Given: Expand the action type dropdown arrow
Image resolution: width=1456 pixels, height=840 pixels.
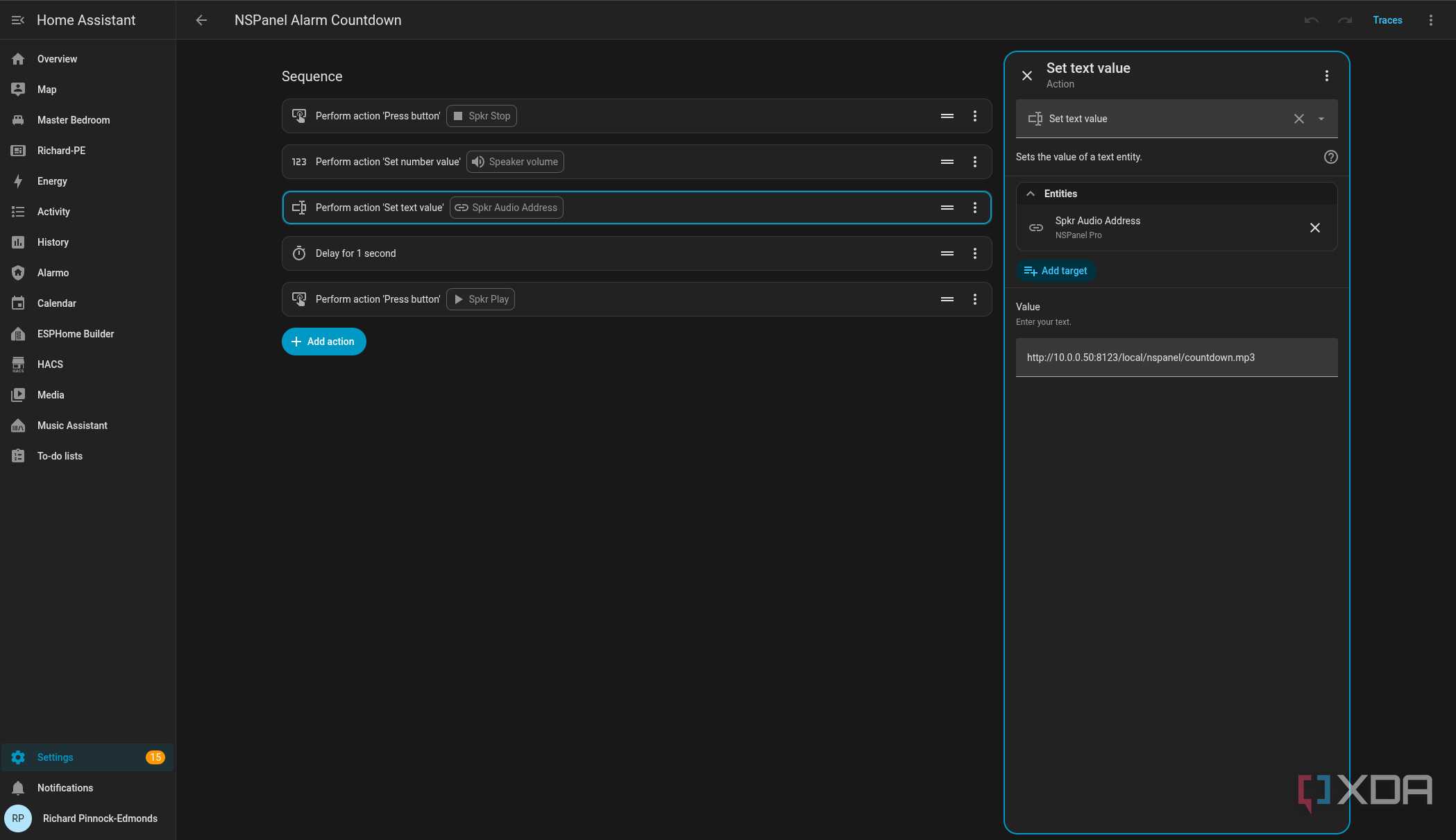Looking at the screenshot, I should click(1321, 119).
